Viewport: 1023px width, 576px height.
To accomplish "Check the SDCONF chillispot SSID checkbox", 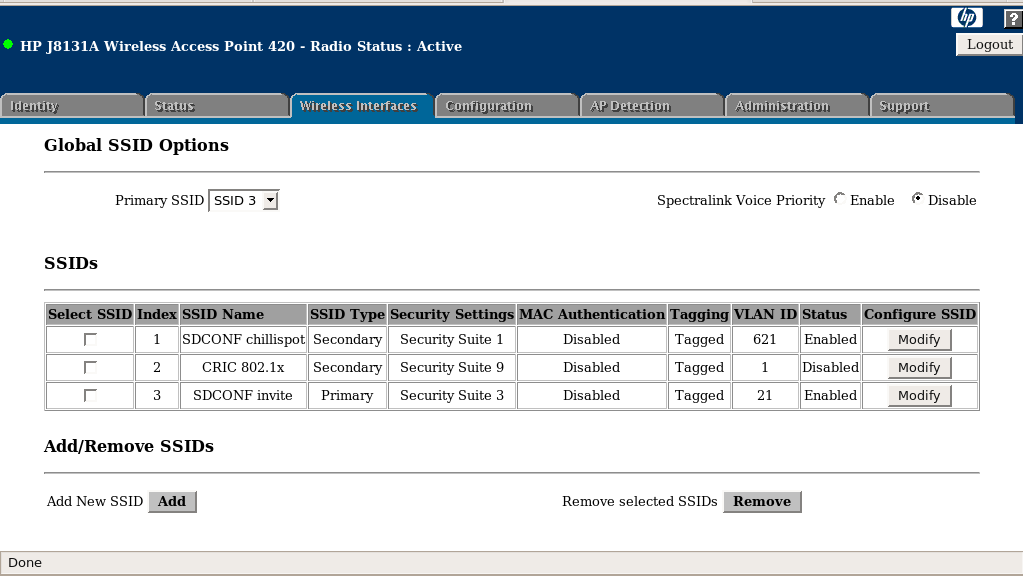I will [x=90, y=340].
